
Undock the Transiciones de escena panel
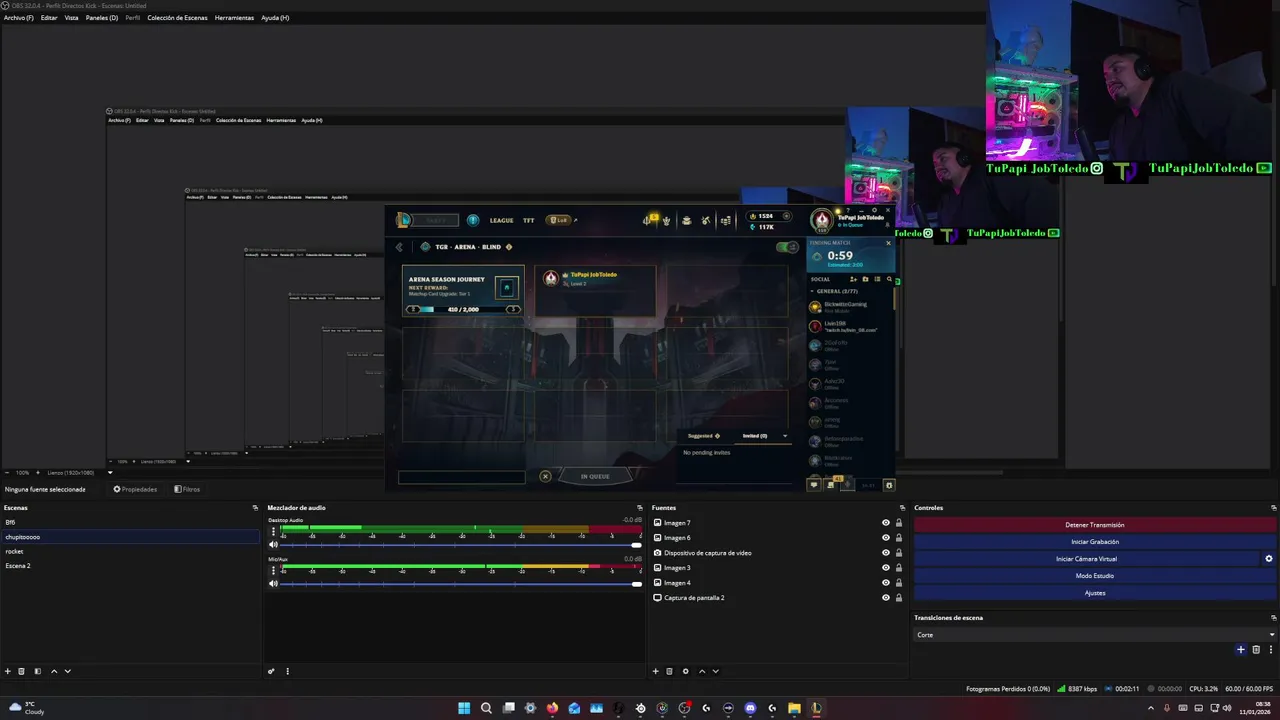click(1273, 618)
